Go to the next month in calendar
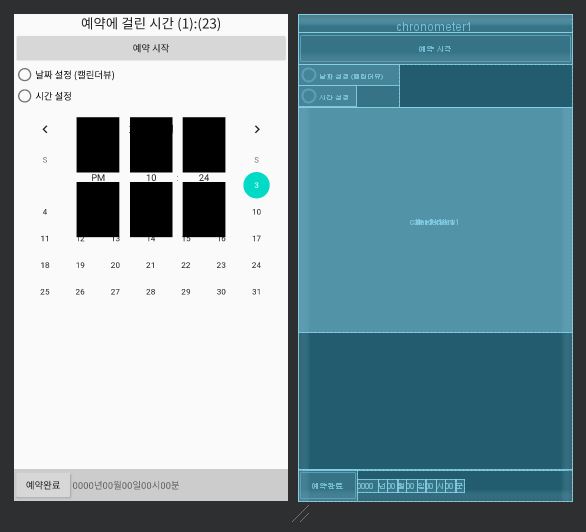This screenshot has height=532, width=586. click(x=257, y=129)
